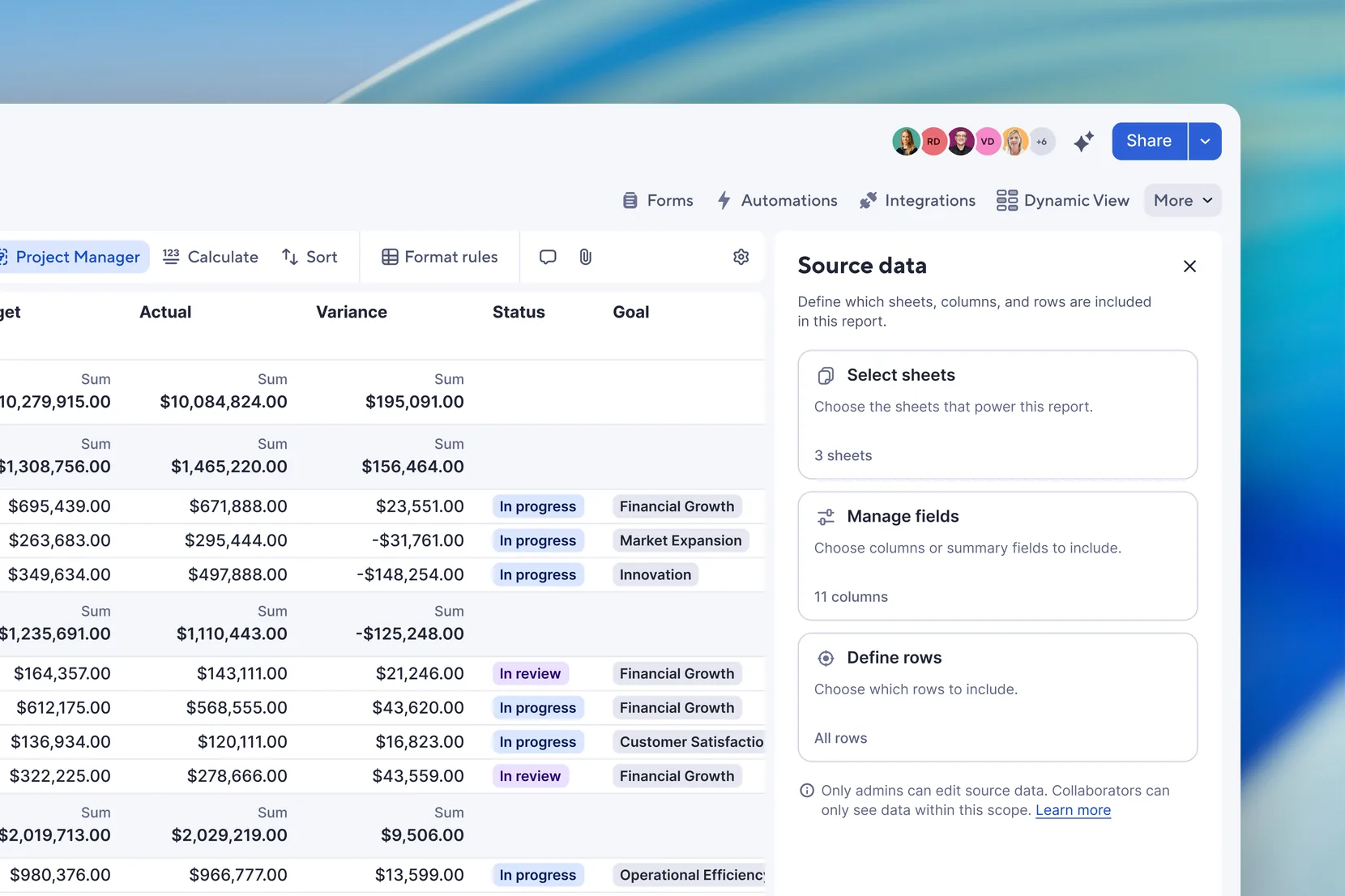Image resolution: width=1345 pixels, height=896 pixels.
Task: Select the $612,175.00 budget cell
Action: click(63, 708)
